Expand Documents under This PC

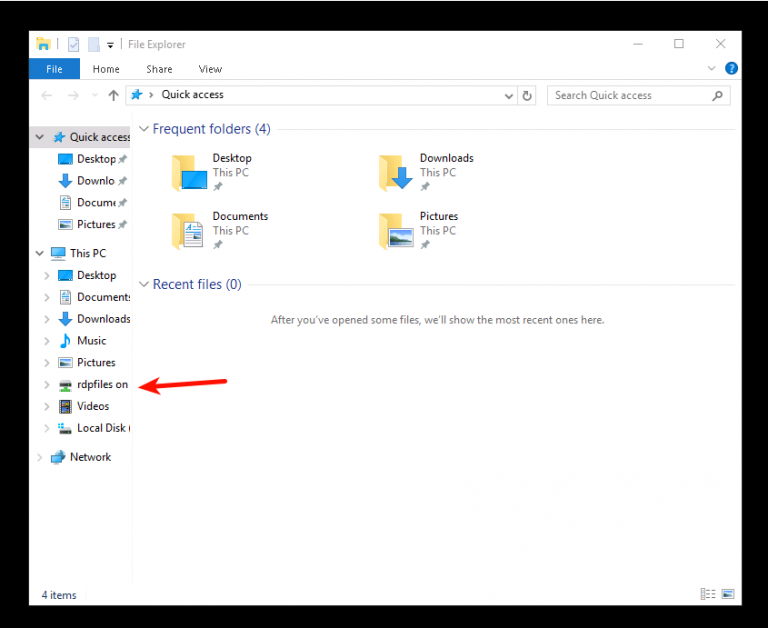tap(47, 297)
